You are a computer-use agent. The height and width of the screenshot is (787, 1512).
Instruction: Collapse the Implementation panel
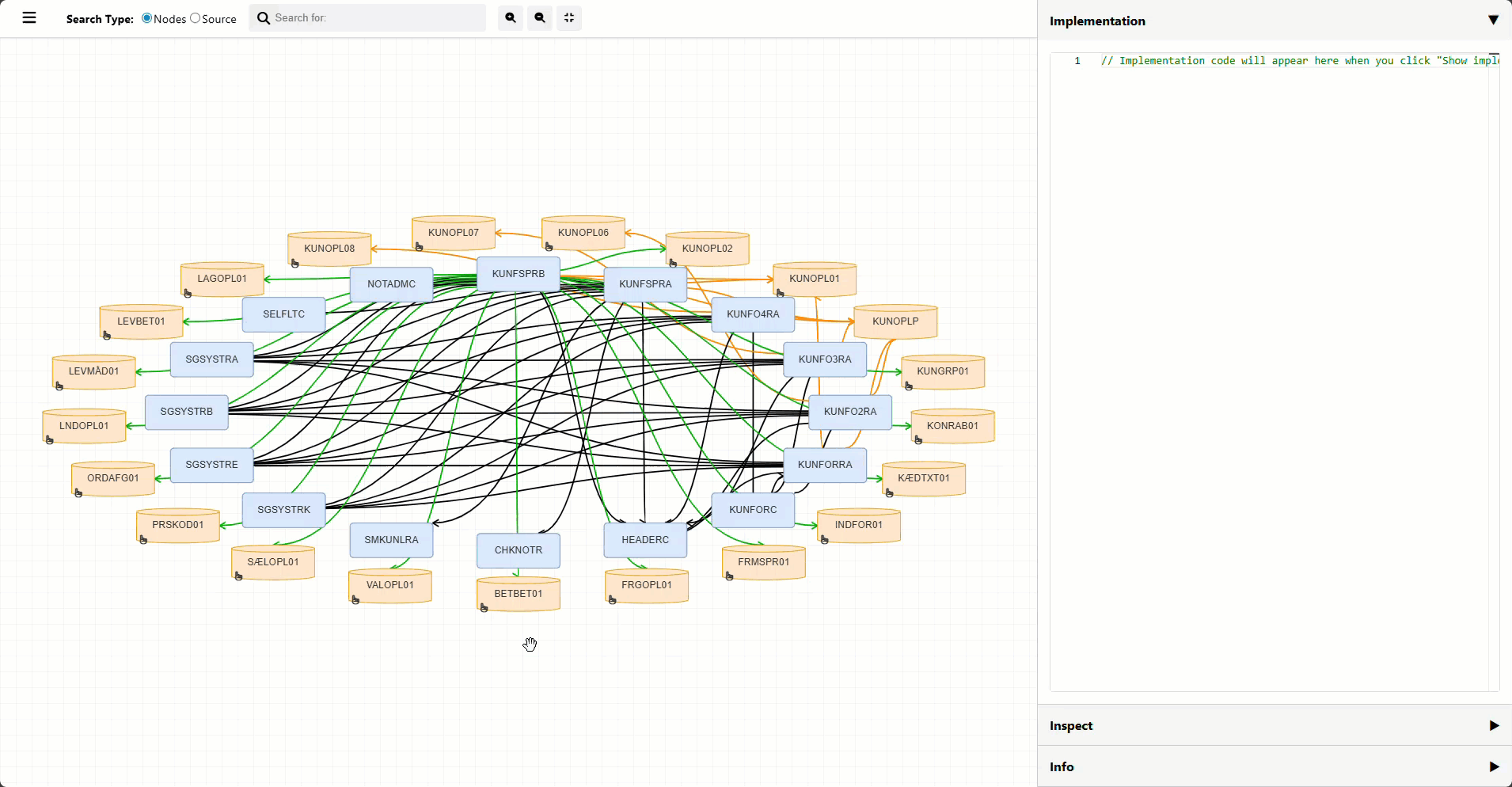click(x=1494, y=21)
